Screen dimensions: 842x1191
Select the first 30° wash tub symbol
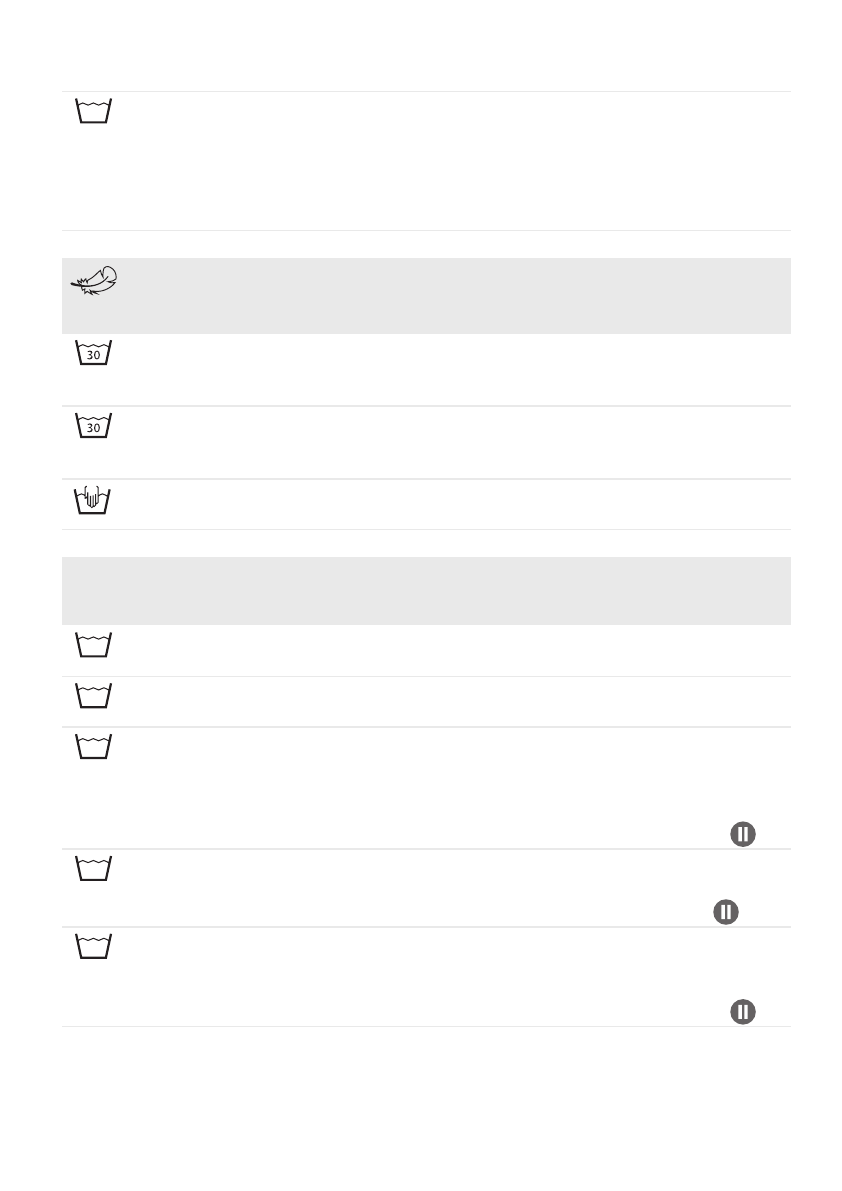pos(94,352)
